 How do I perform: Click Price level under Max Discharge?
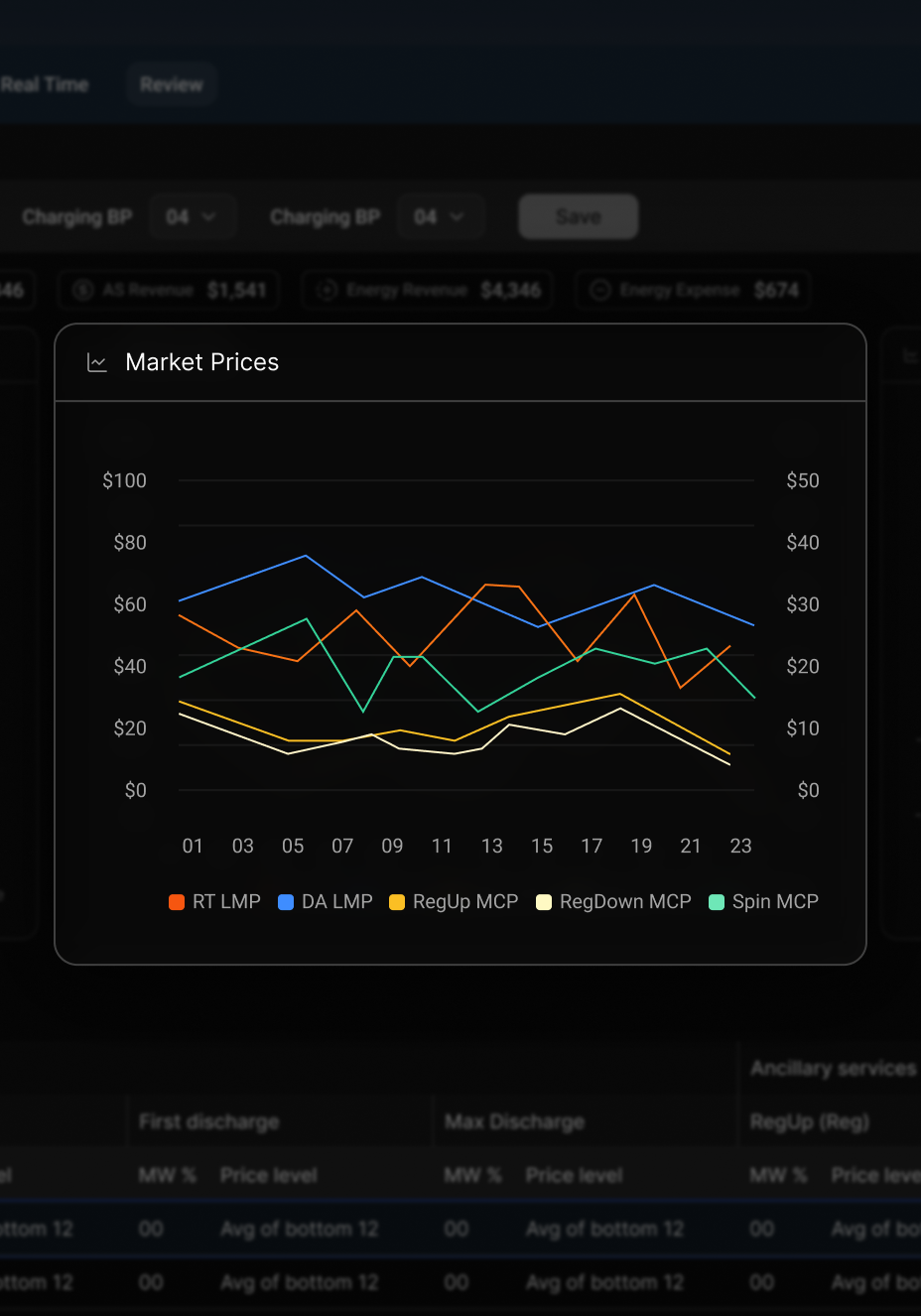click(575, 1175)
